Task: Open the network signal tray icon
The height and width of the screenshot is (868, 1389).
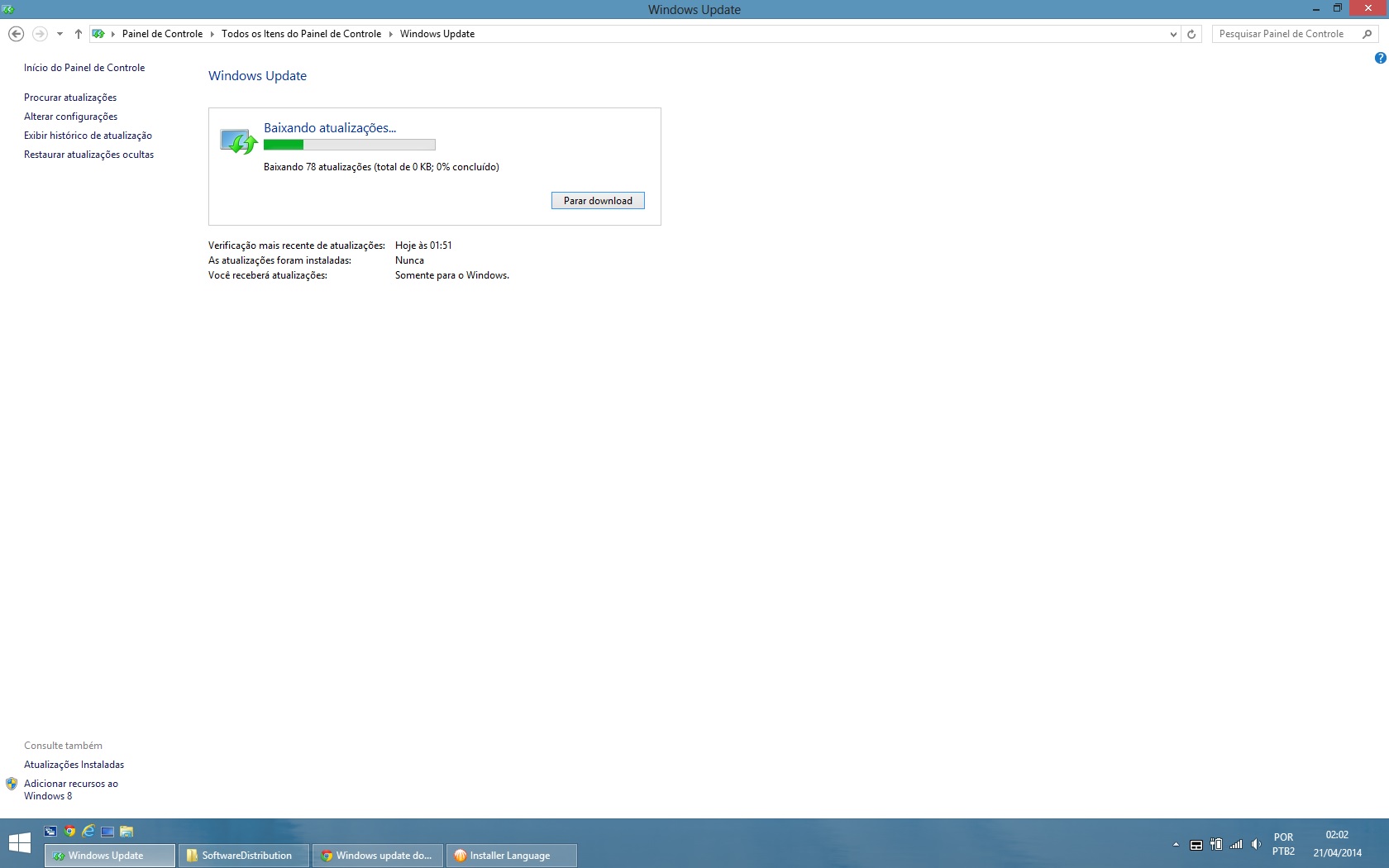Action: [x=1236, y=844]
